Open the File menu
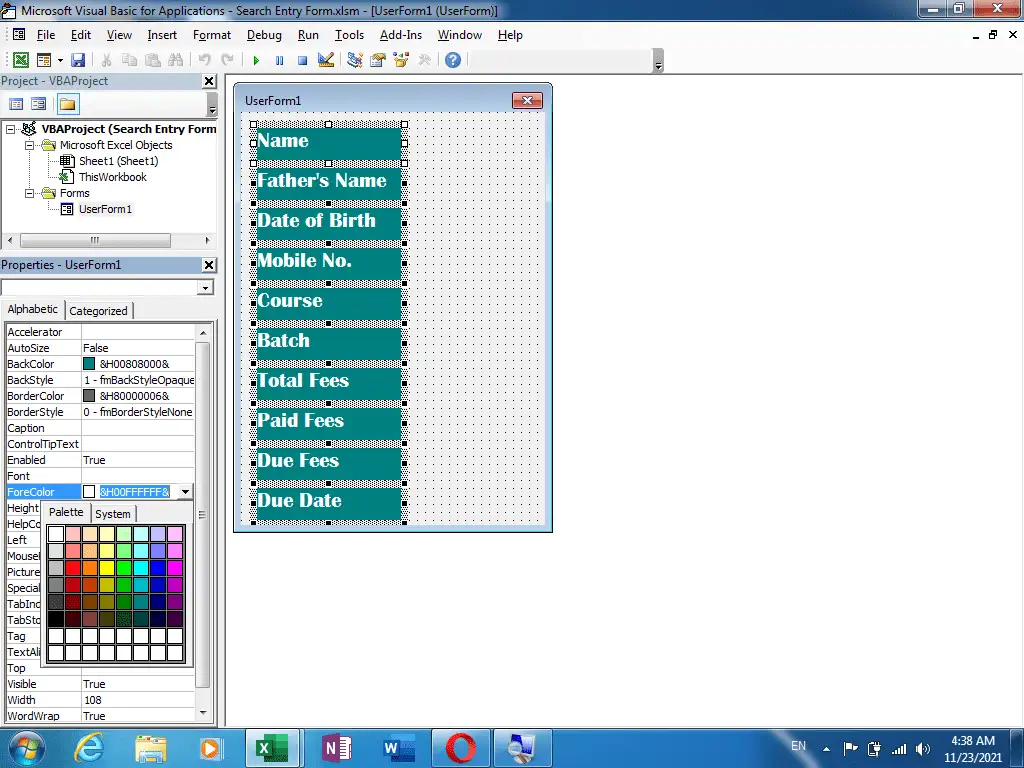Viewport: 1024px width, 768px height. point(46,35)
